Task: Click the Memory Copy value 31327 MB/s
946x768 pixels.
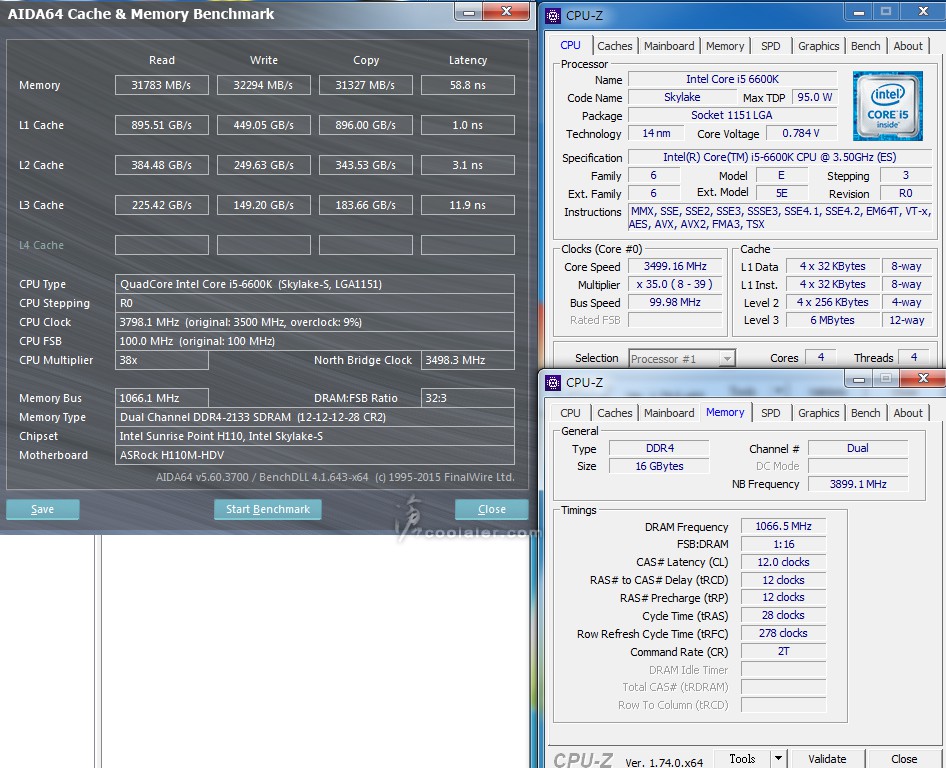Action: point(366,85)
